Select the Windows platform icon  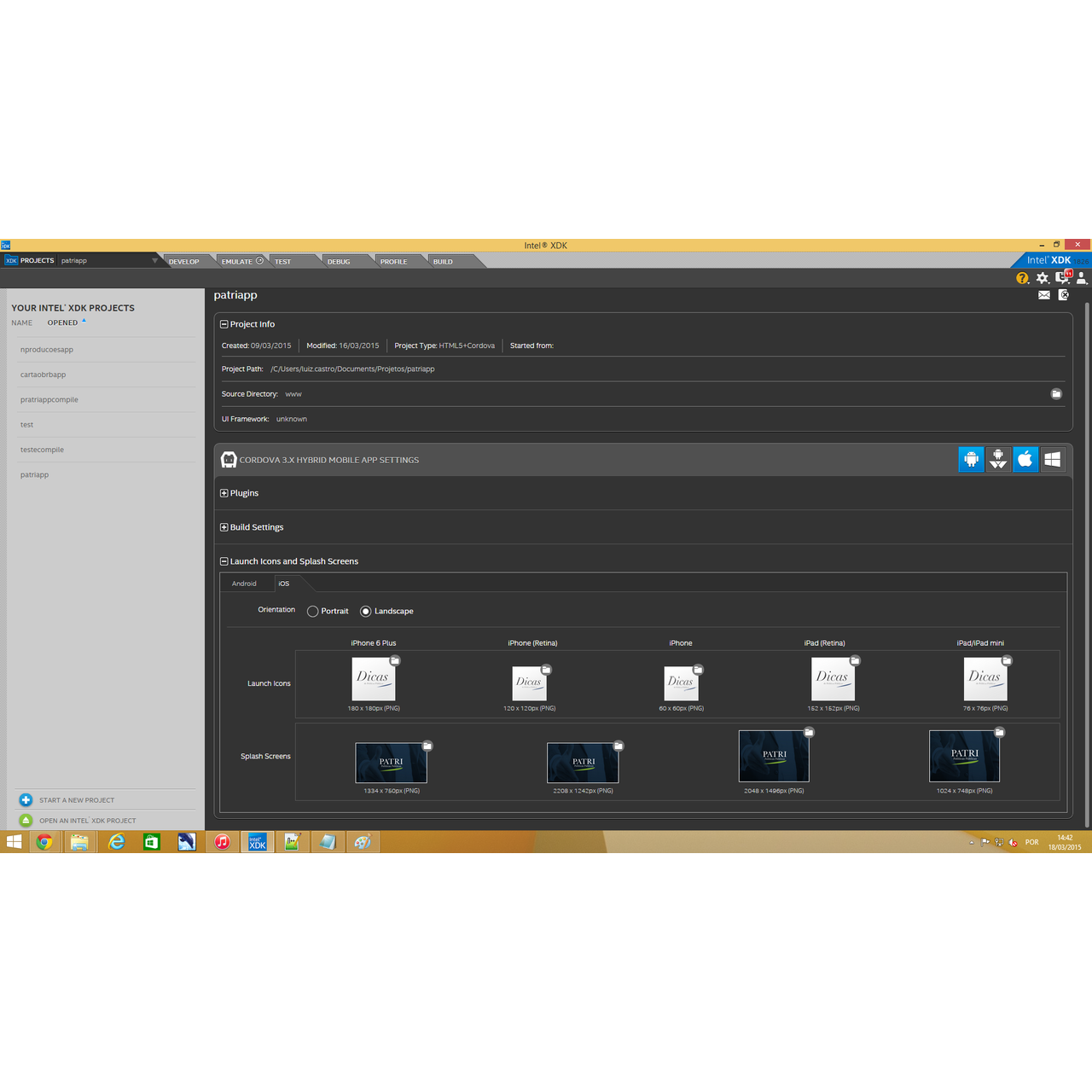1053,459
